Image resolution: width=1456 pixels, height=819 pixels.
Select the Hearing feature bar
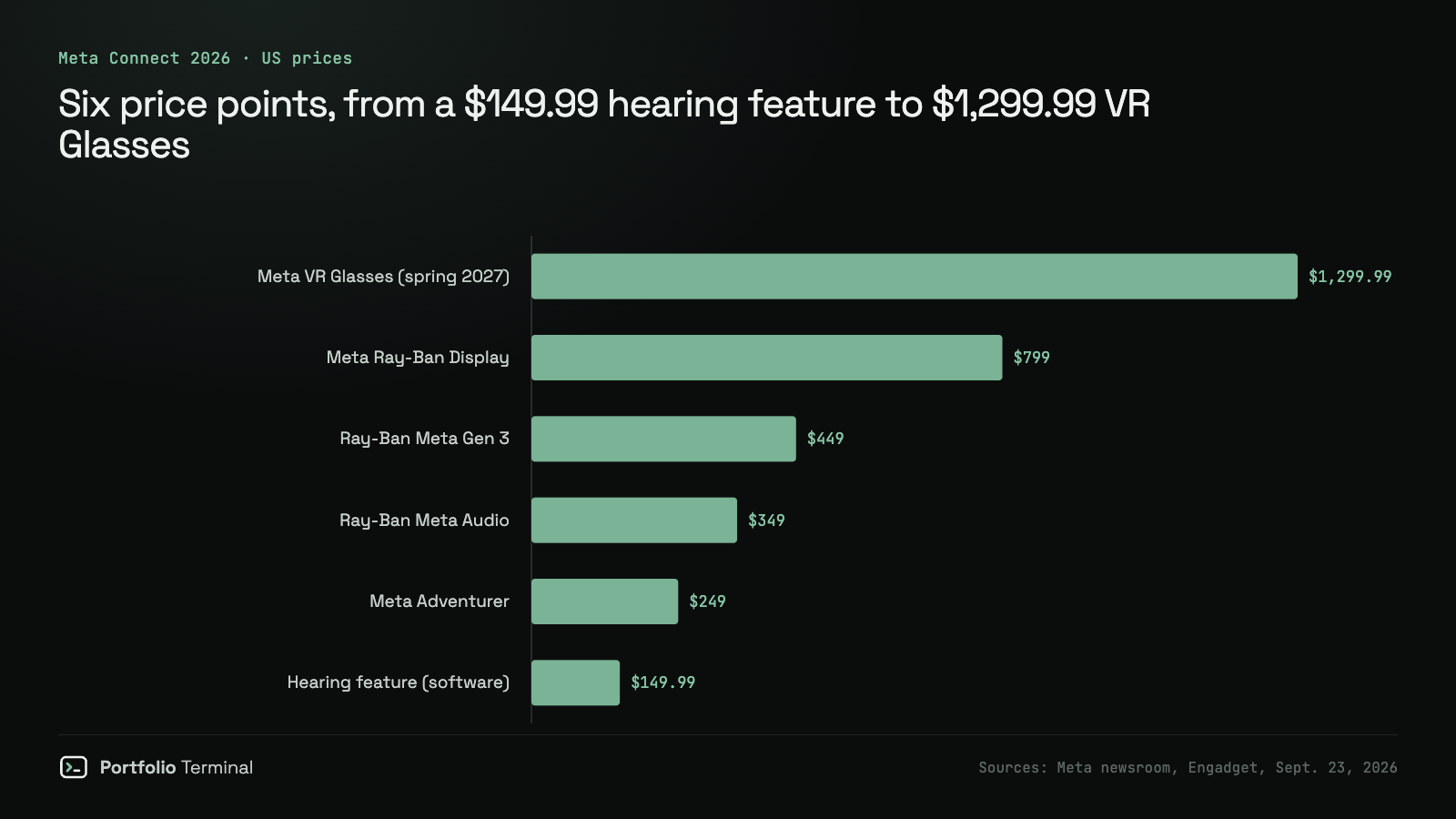tap(576, 682)
